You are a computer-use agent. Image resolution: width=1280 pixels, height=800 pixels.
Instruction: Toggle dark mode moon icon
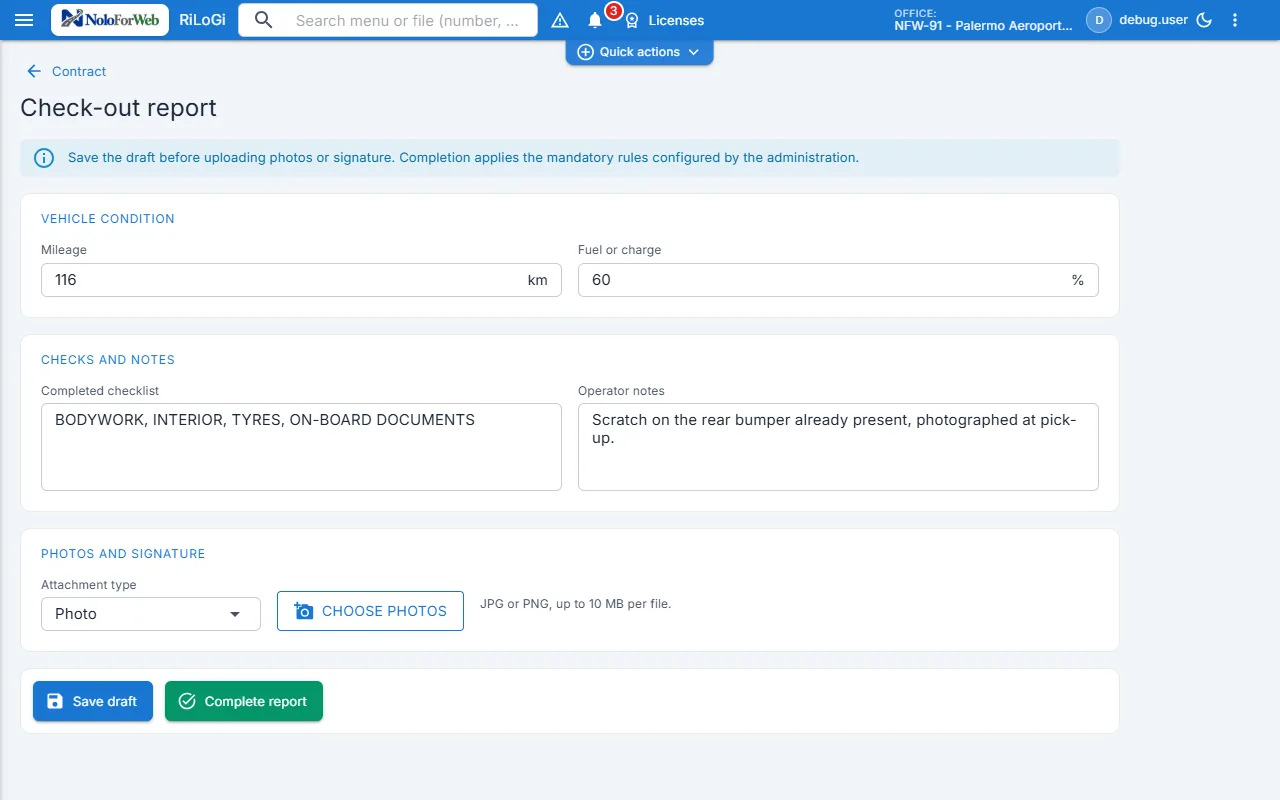[1204, 20]
